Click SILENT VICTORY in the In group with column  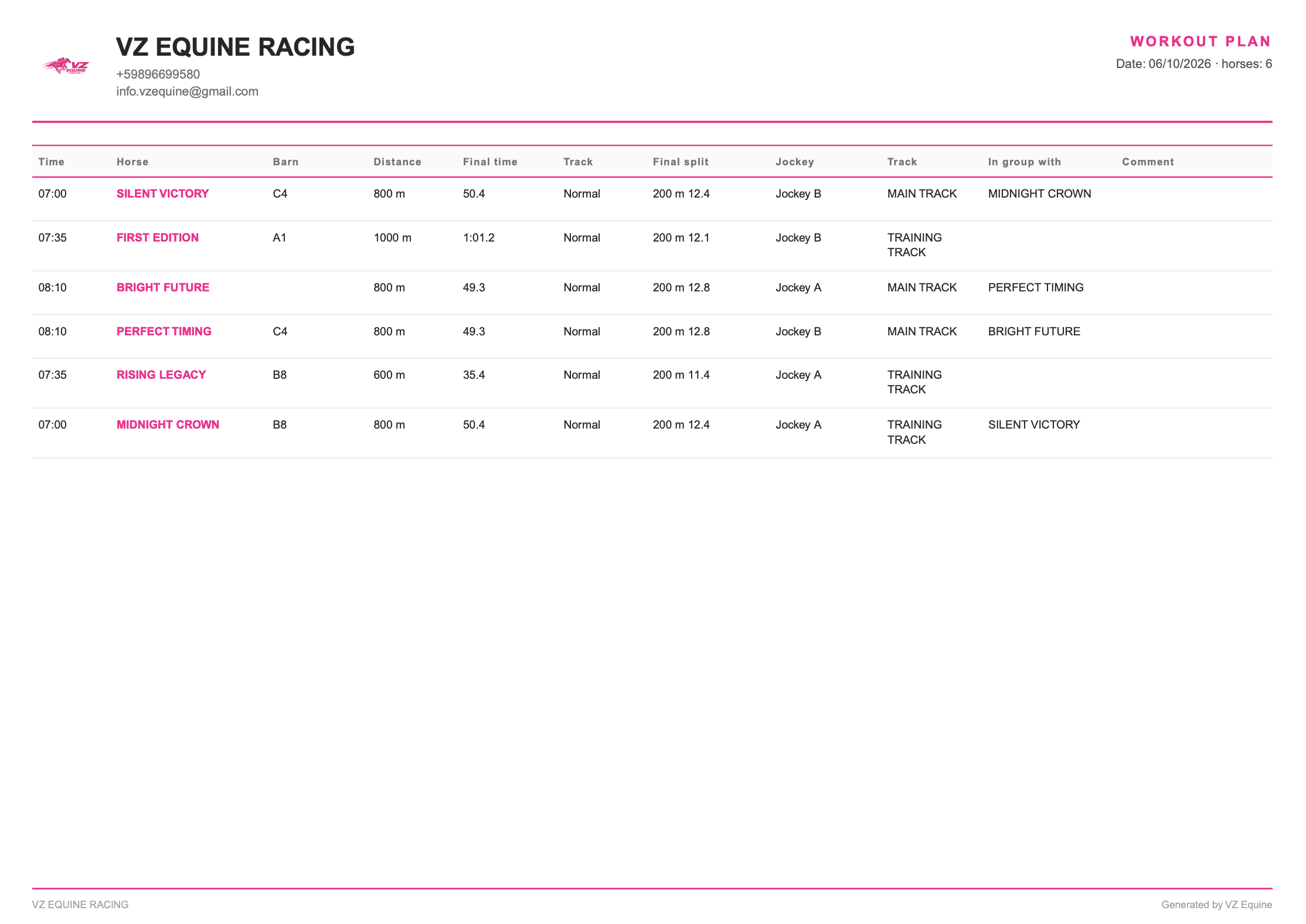(1034, 424)
